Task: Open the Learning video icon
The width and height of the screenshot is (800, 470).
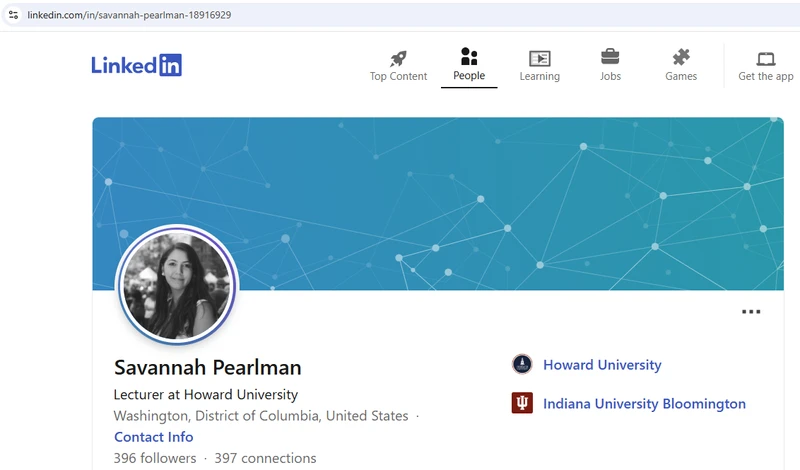Action: pos(539,59)
